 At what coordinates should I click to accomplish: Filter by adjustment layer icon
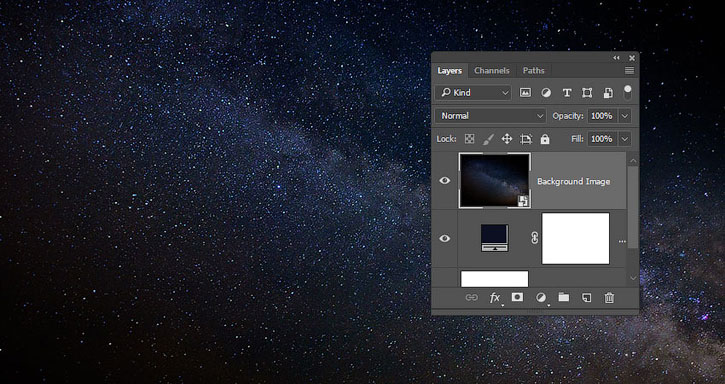pos(546,93)
